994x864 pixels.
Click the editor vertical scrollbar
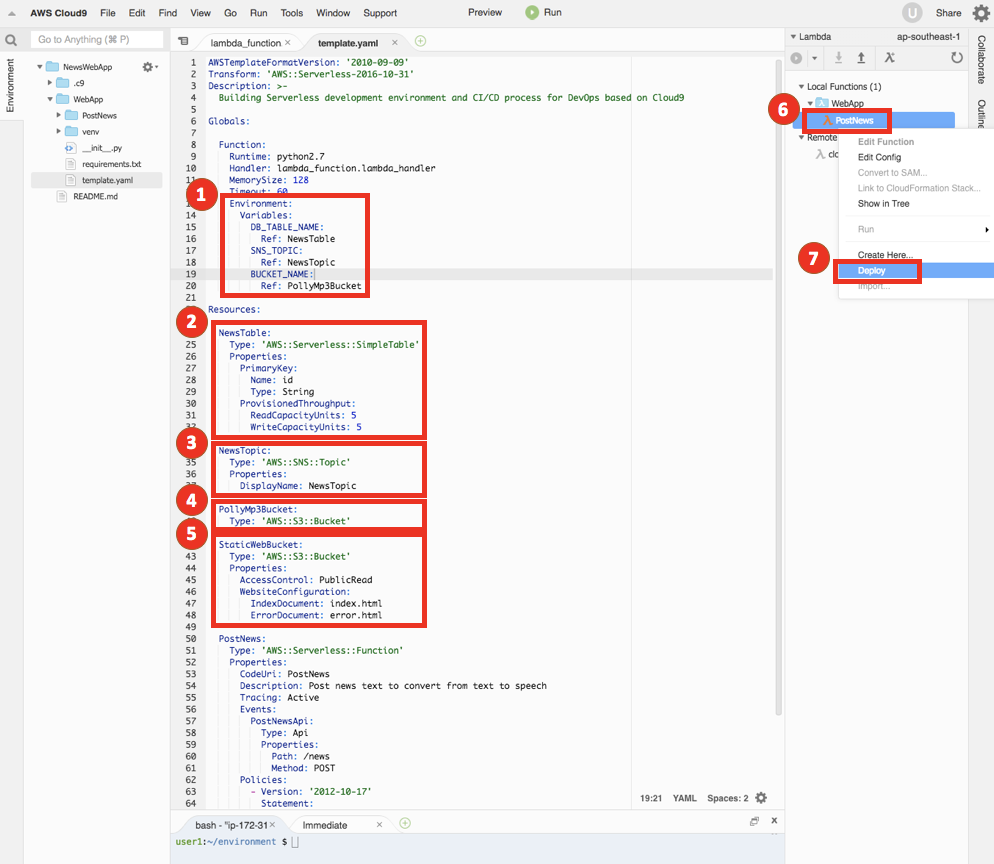[778, 387]
